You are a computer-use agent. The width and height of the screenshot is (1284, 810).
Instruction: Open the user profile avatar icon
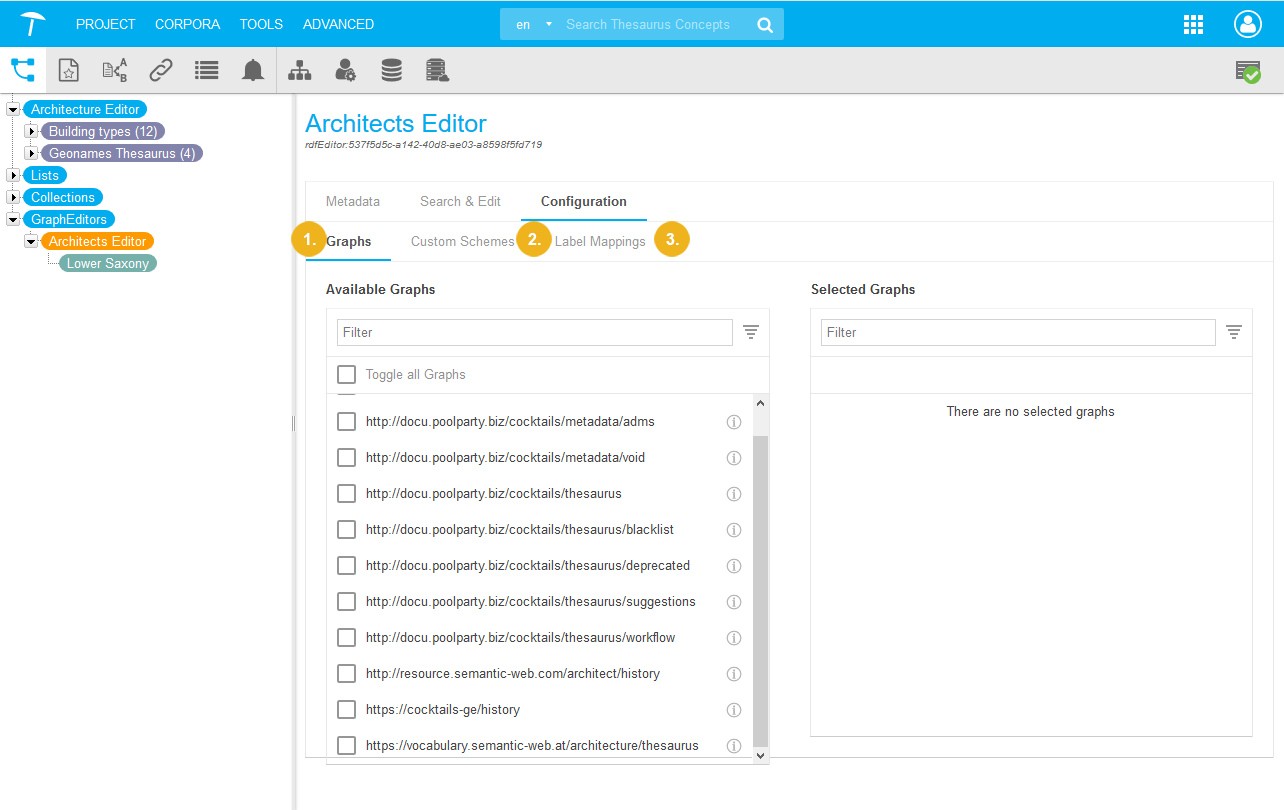pyautogui.click(x=1248, y=25)
